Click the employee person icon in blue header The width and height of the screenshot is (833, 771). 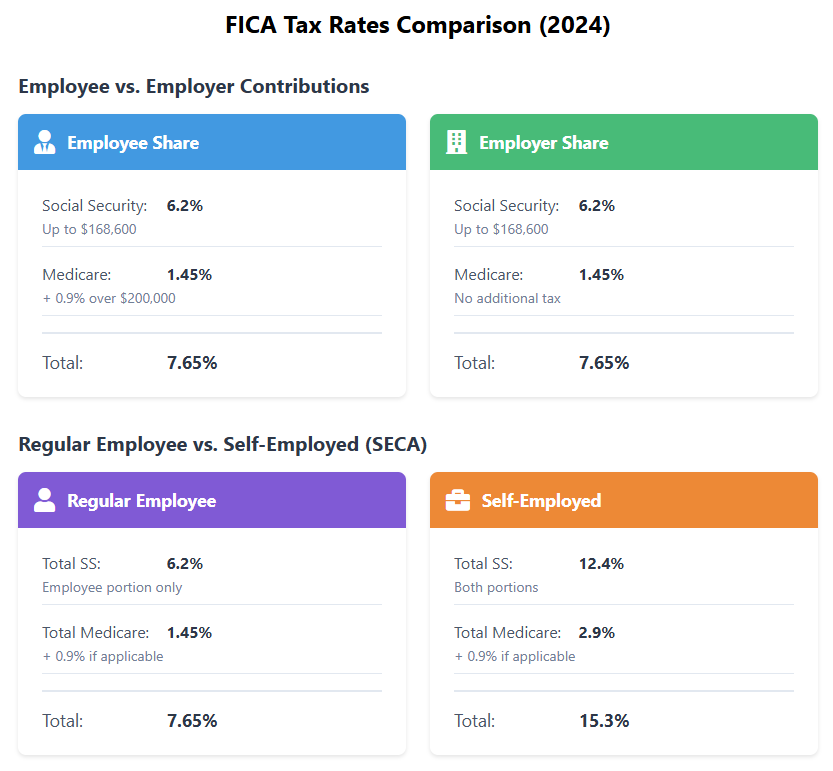pos(45,142)
